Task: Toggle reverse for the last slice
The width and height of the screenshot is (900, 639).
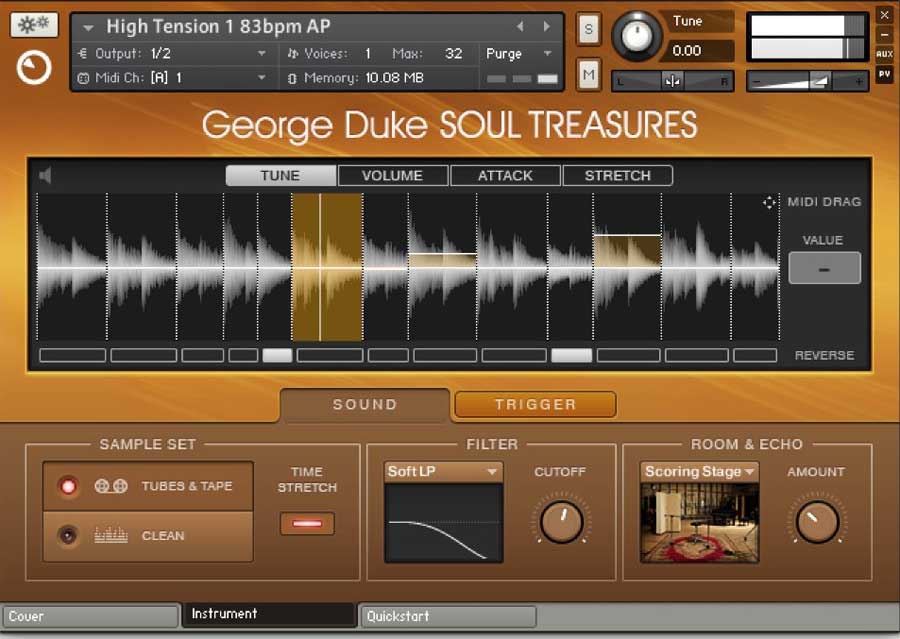Action: [755, 355]
